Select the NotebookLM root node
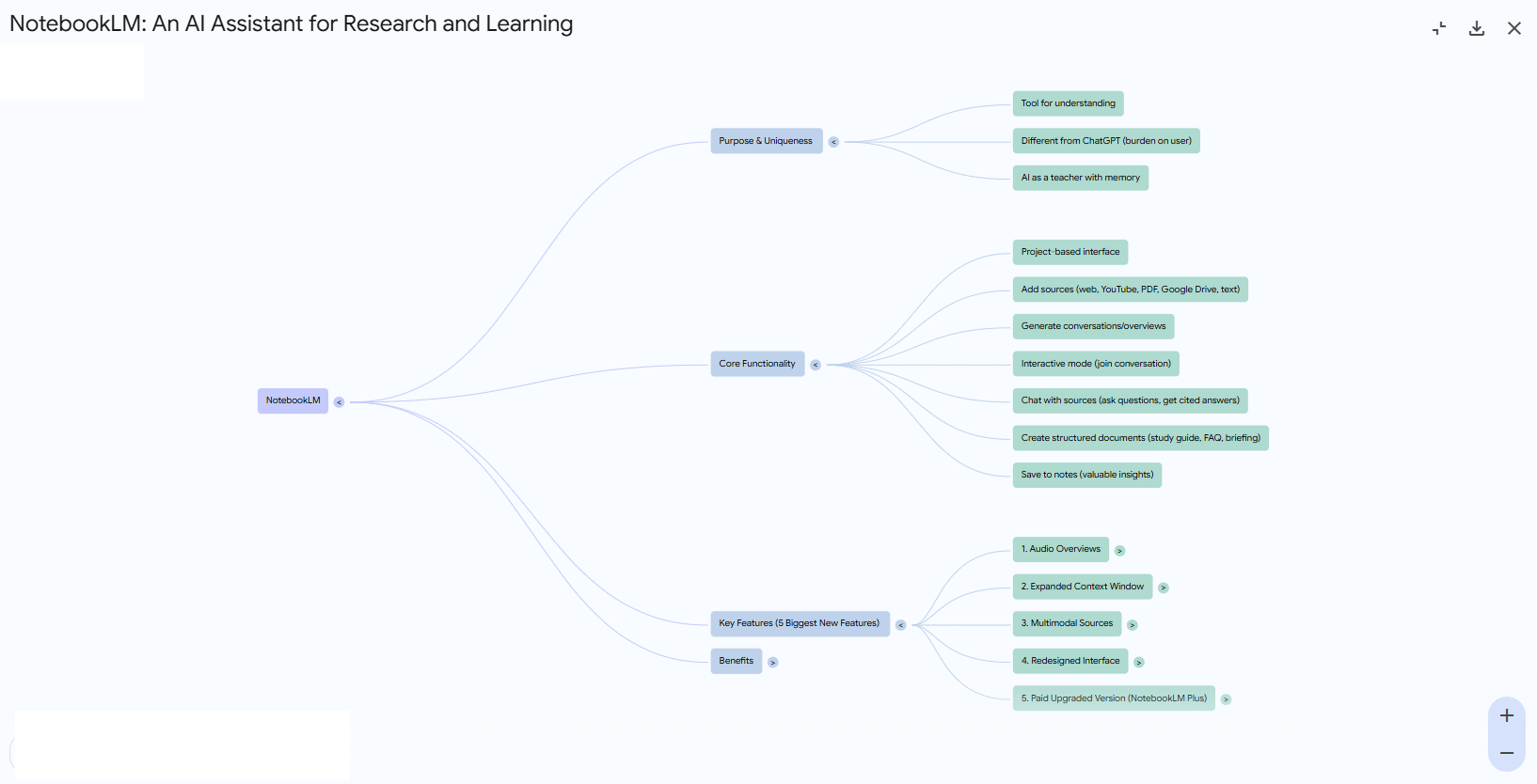 coord(293,400)
